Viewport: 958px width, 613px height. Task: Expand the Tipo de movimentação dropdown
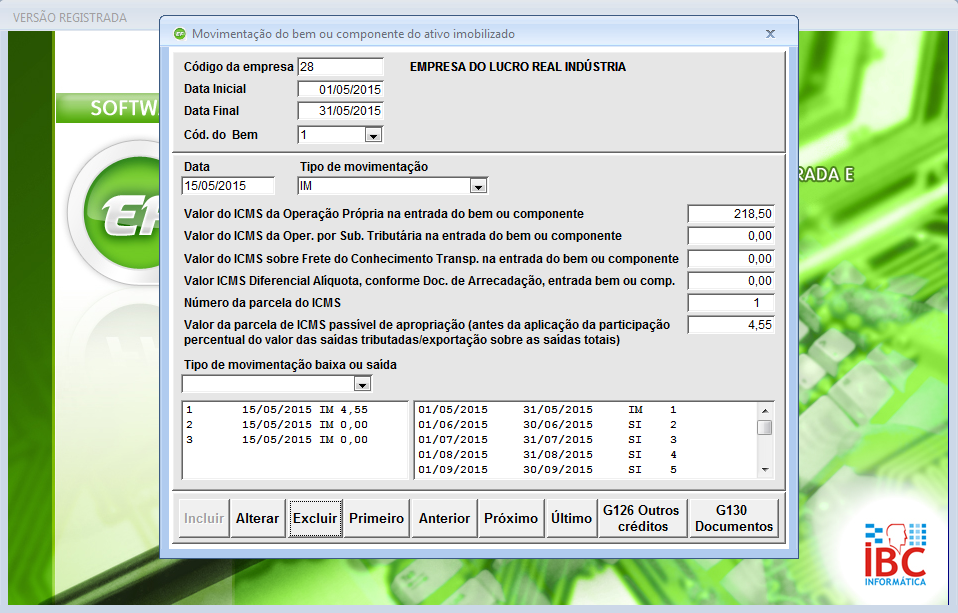[478, 186]
